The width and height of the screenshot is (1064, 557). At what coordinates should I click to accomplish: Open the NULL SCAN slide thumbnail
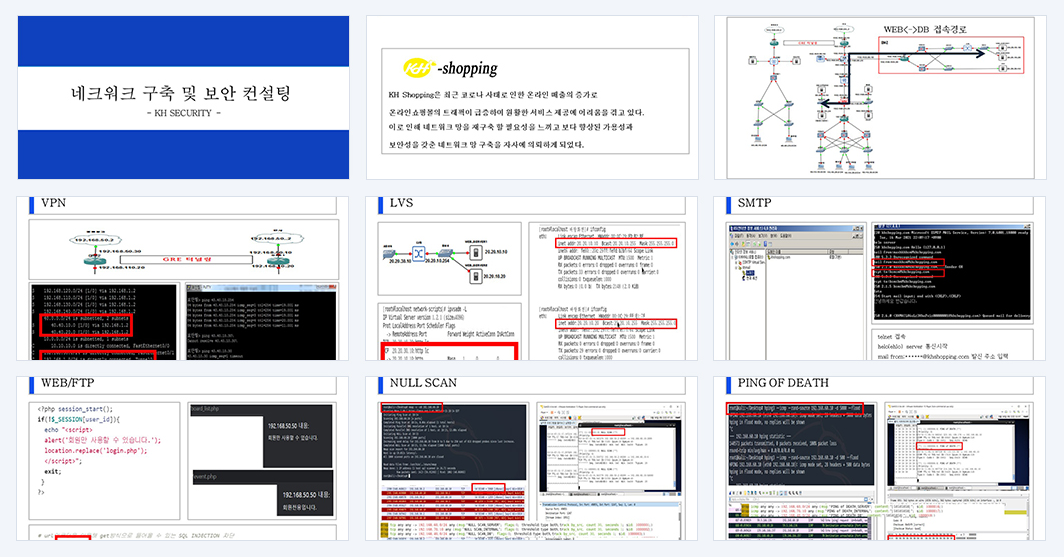point(532,459)
